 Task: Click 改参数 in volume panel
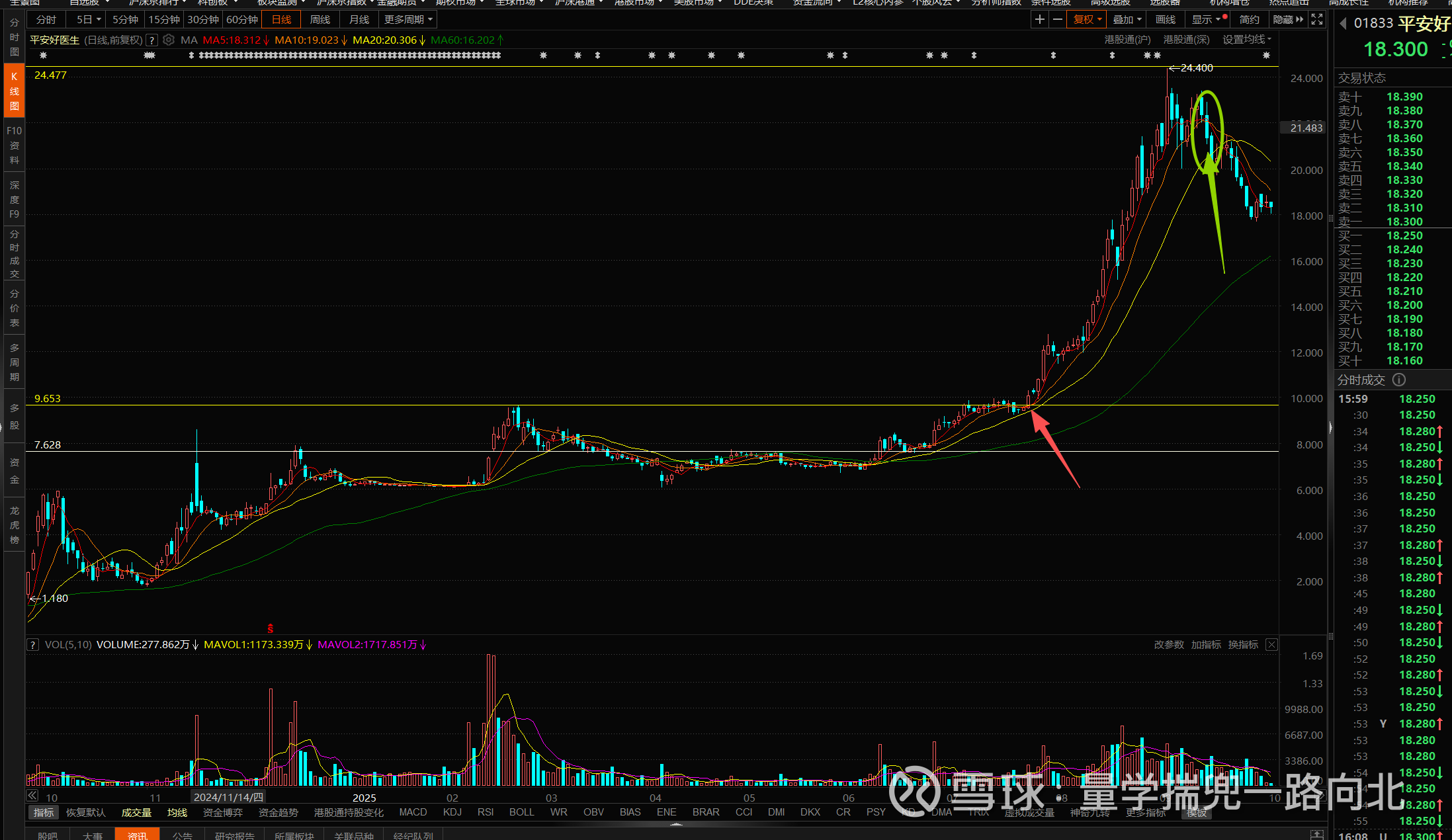click(1169, 644)
